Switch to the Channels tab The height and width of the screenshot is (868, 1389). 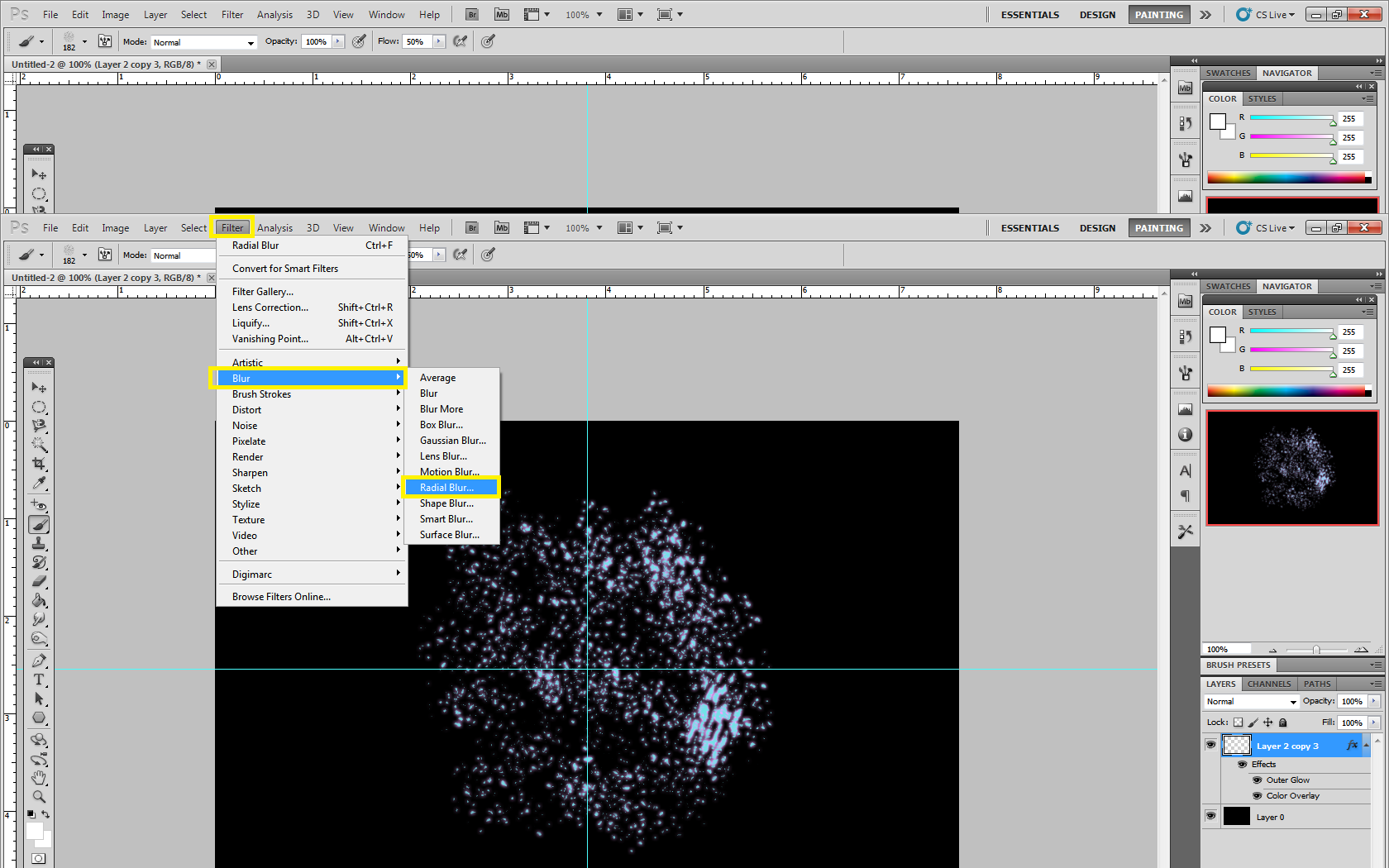coord(1268,684)
